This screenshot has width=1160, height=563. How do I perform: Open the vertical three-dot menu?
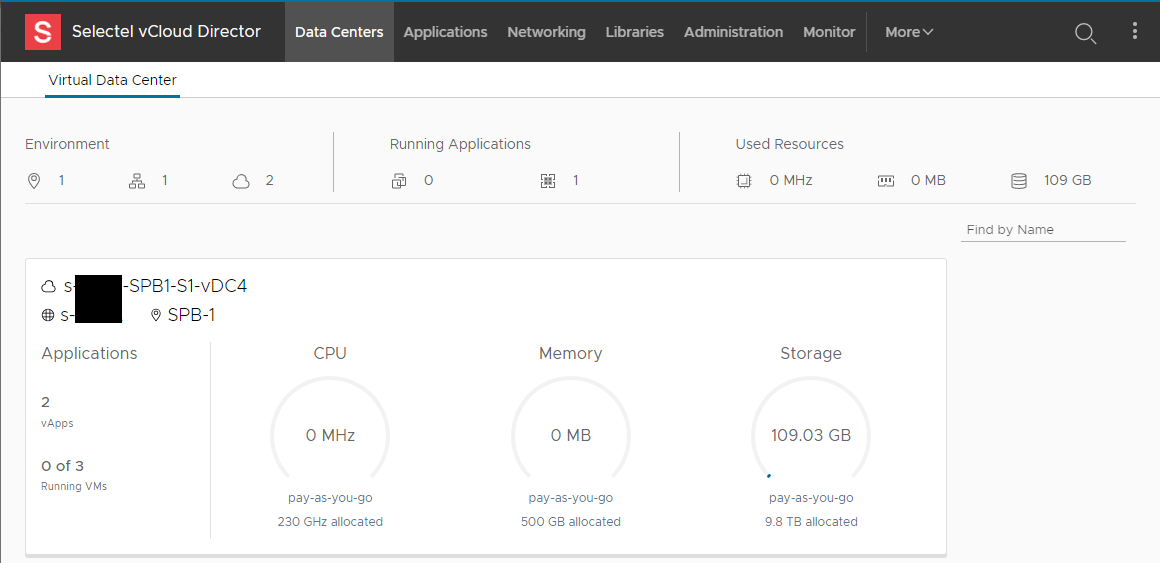1136,31
